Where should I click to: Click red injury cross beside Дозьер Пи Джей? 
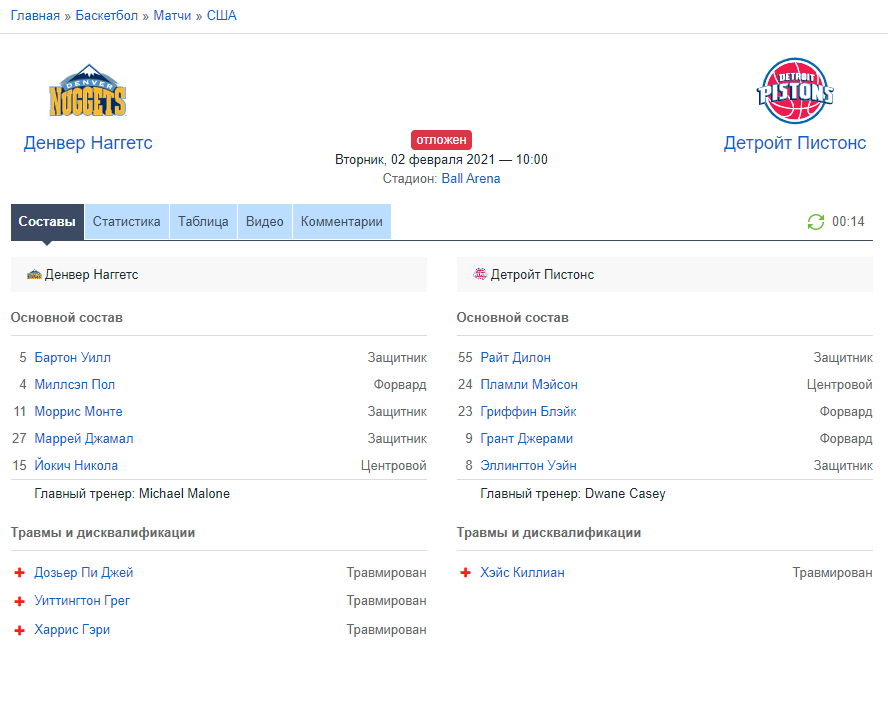click(19, 573)
